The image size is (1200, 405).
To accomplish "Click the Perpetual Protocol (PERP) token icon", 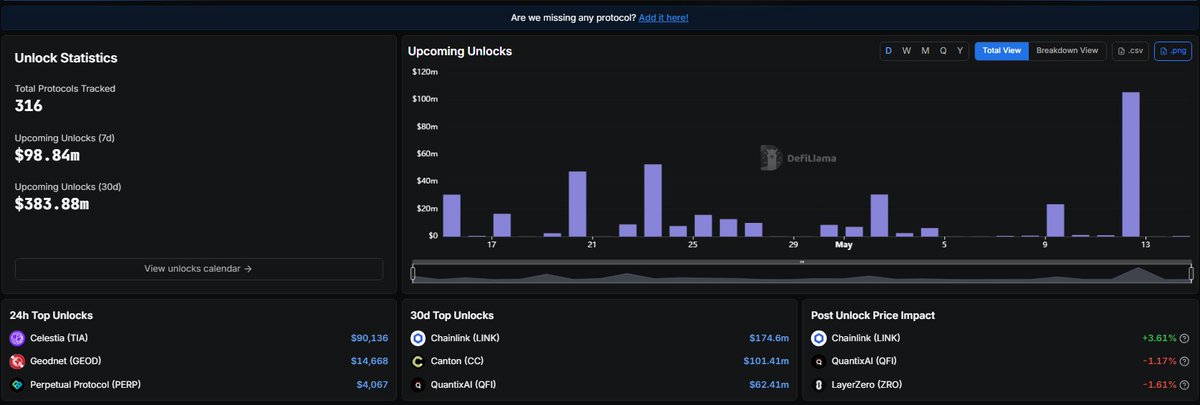I will point(17,384).
